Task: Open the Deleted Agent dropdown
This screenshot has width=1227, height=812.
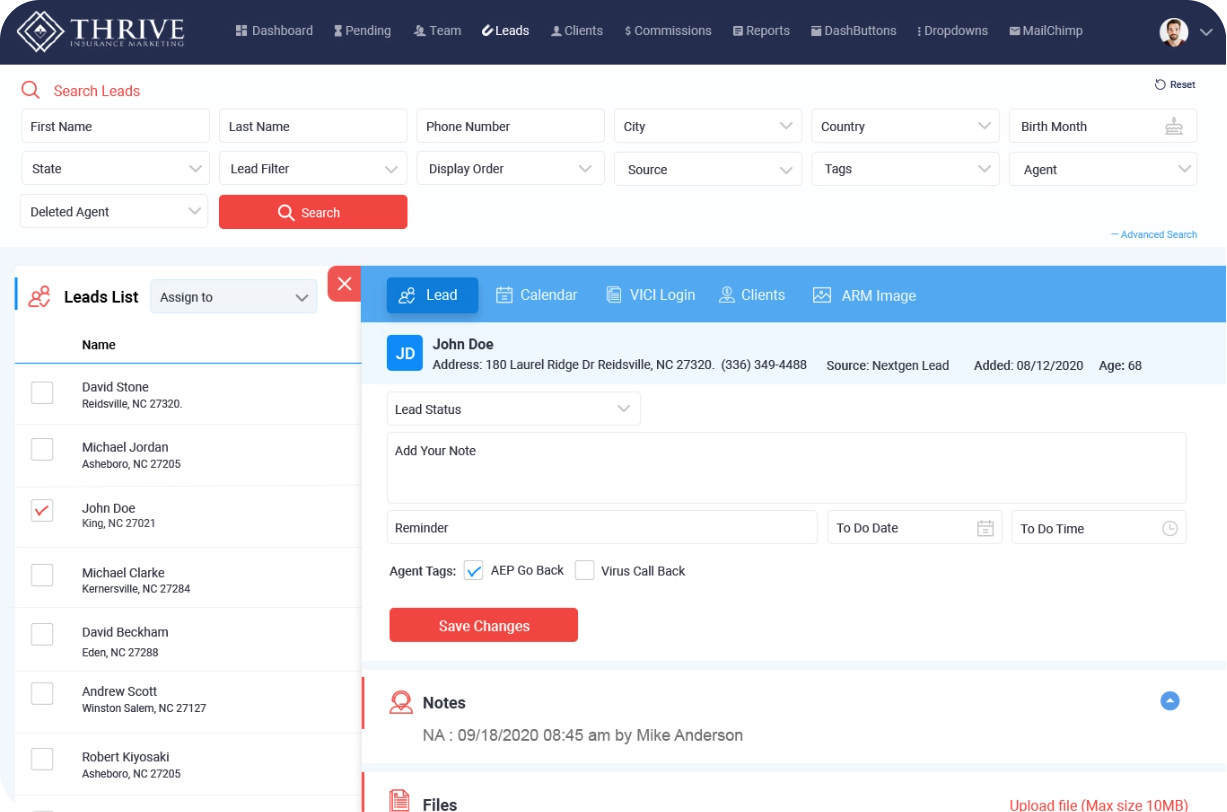Action: (x=114, y=211)
